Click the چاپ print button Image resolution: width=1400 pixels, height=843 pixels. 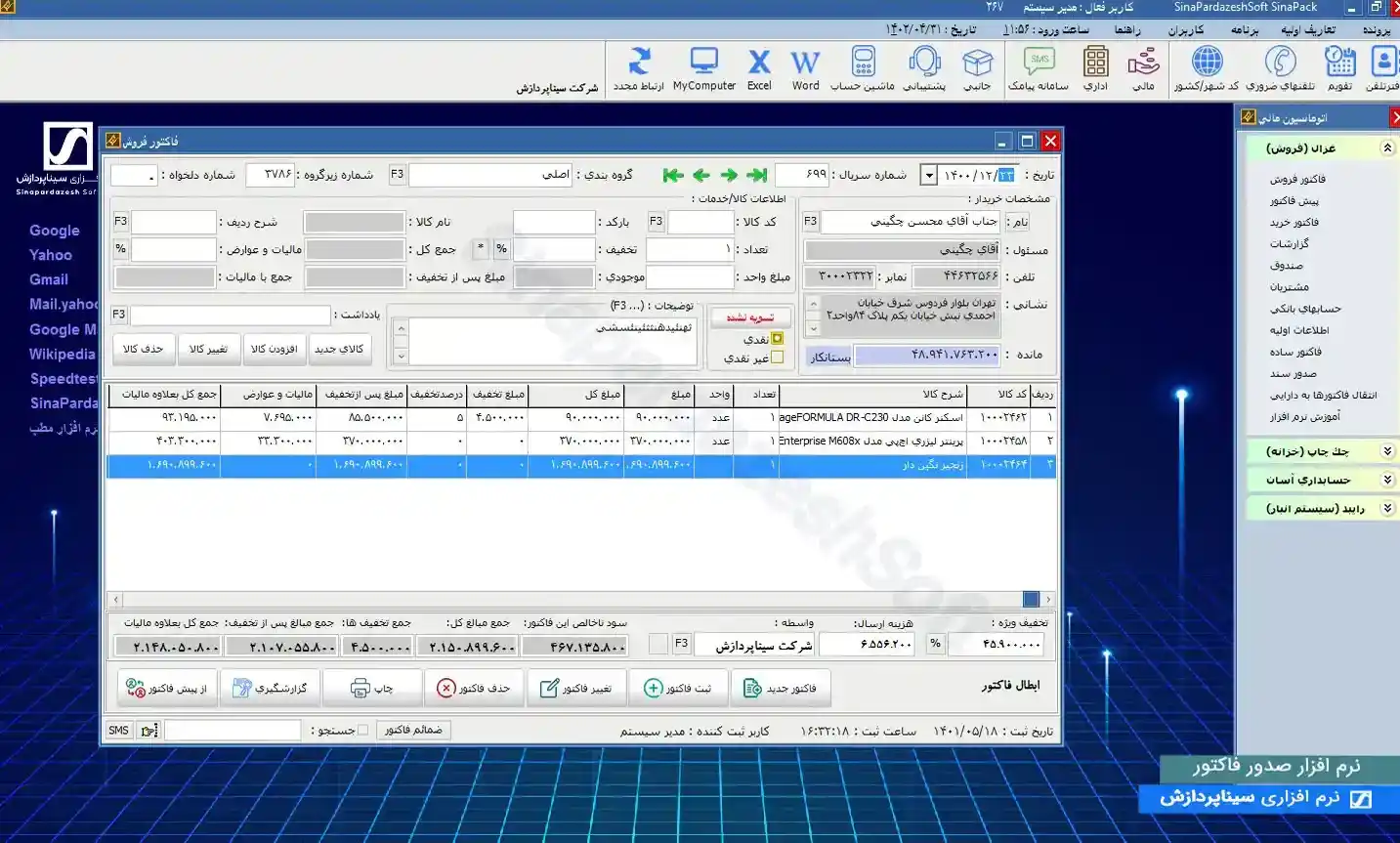[372, 689]
